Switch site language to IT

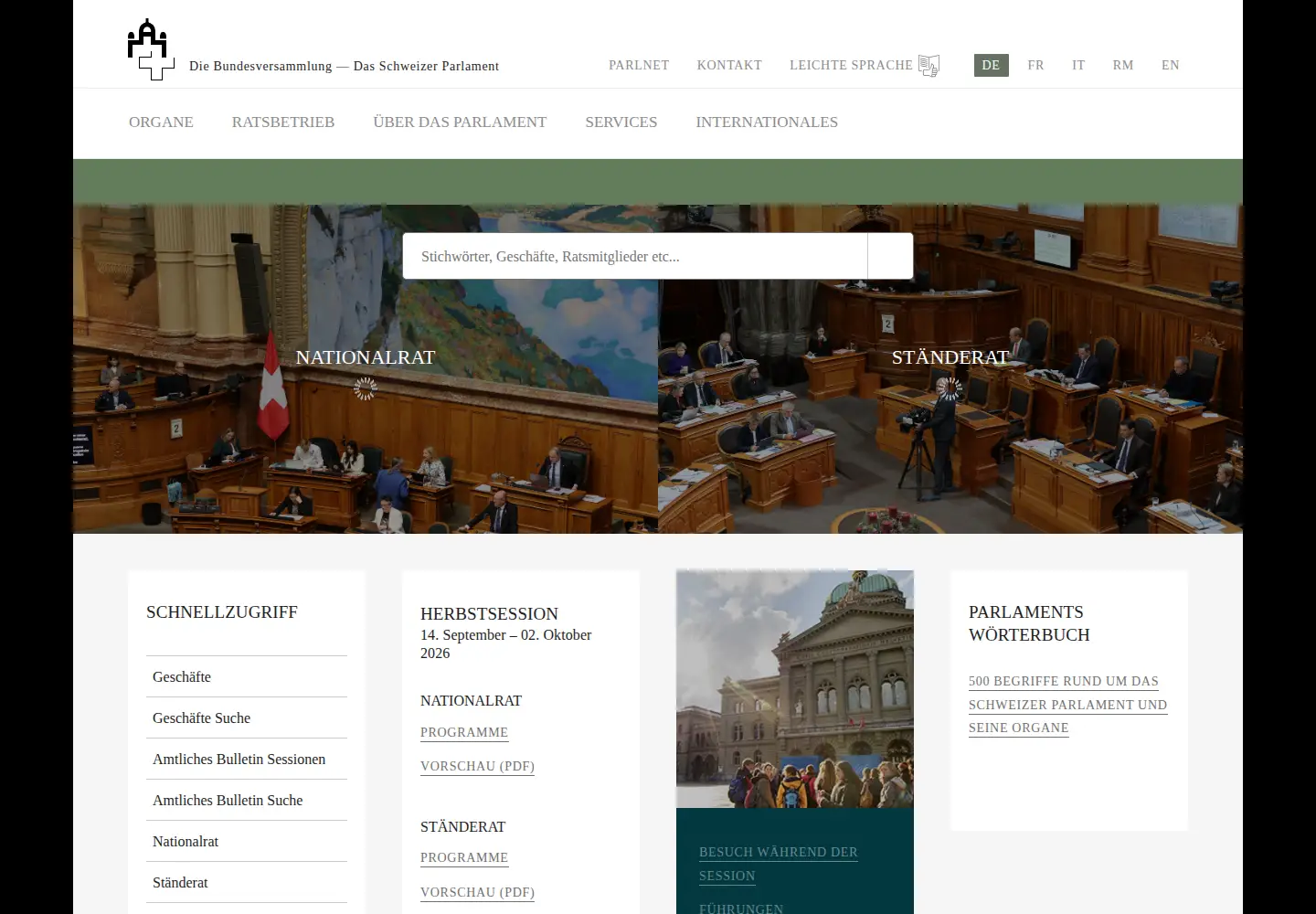(1078, 65)
